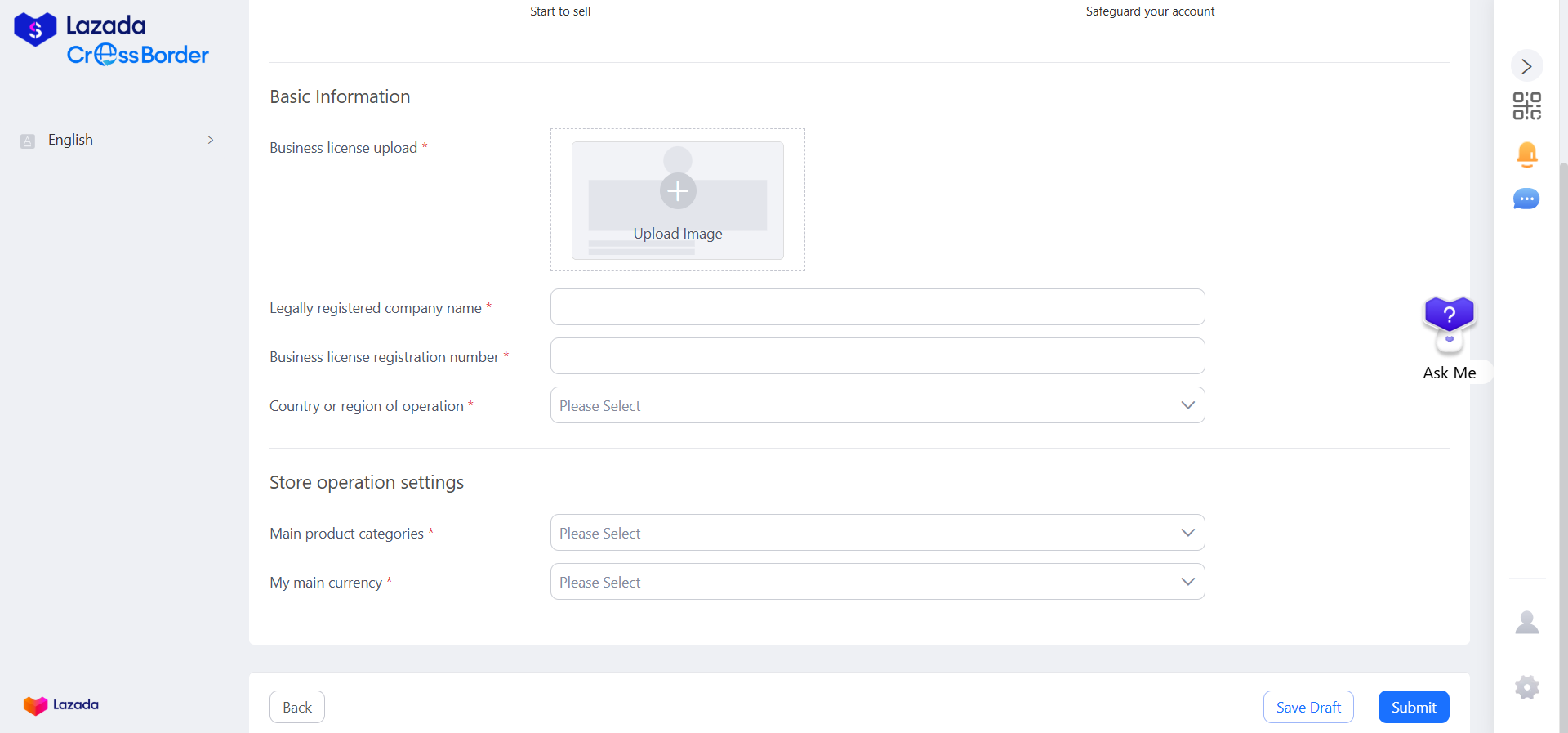Open the notifications bell icon

point(1526,154)
